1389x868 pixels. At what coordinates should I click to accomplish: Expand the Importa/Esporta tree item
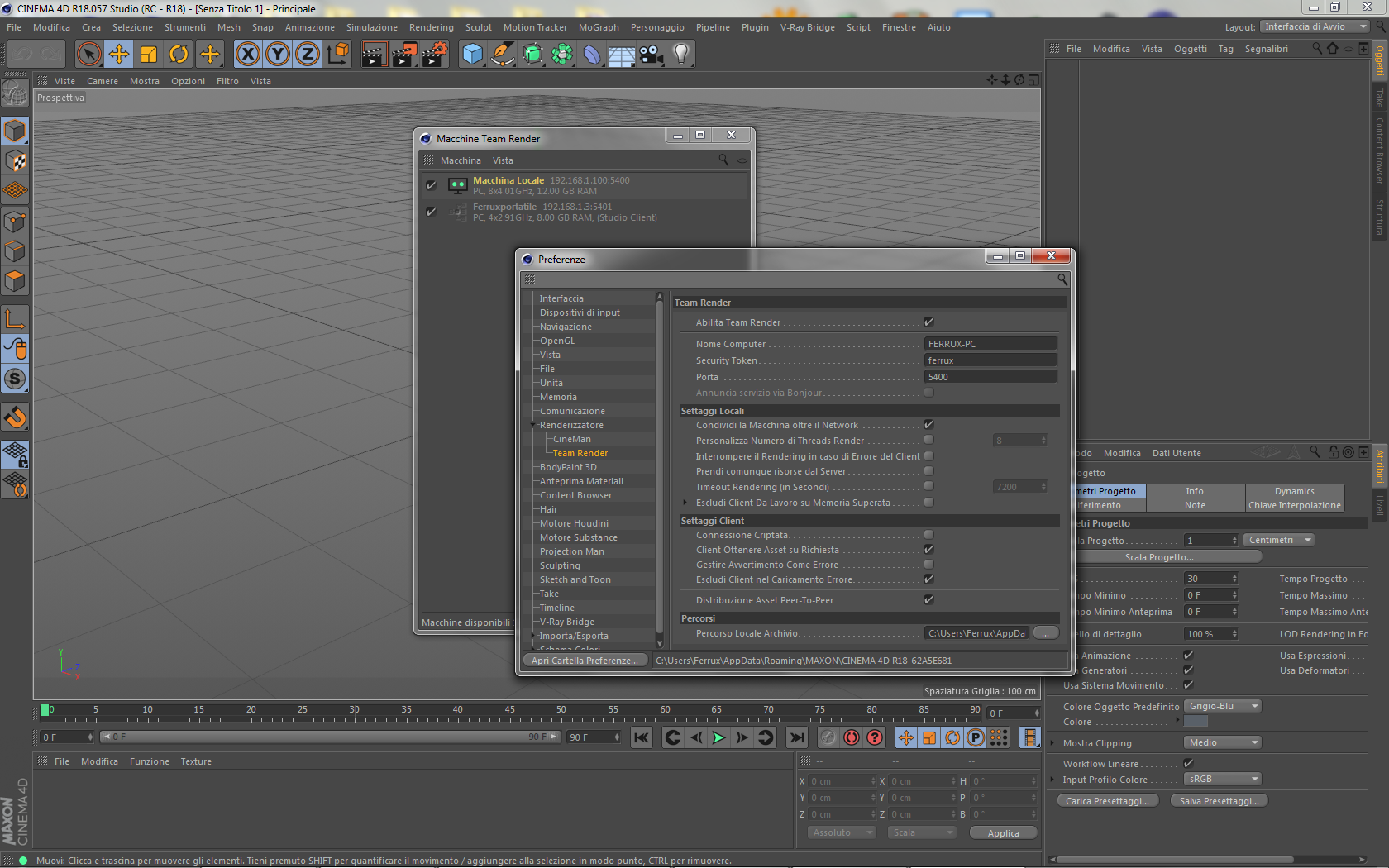(x=533, y=636)
